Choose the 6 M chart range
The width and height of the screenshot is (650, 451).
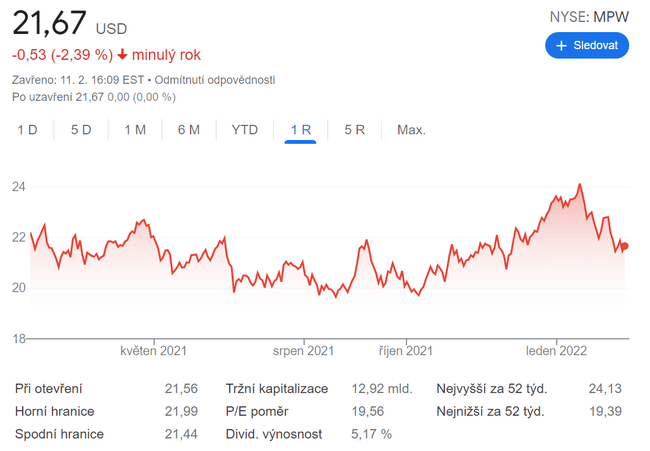[189, 130]
